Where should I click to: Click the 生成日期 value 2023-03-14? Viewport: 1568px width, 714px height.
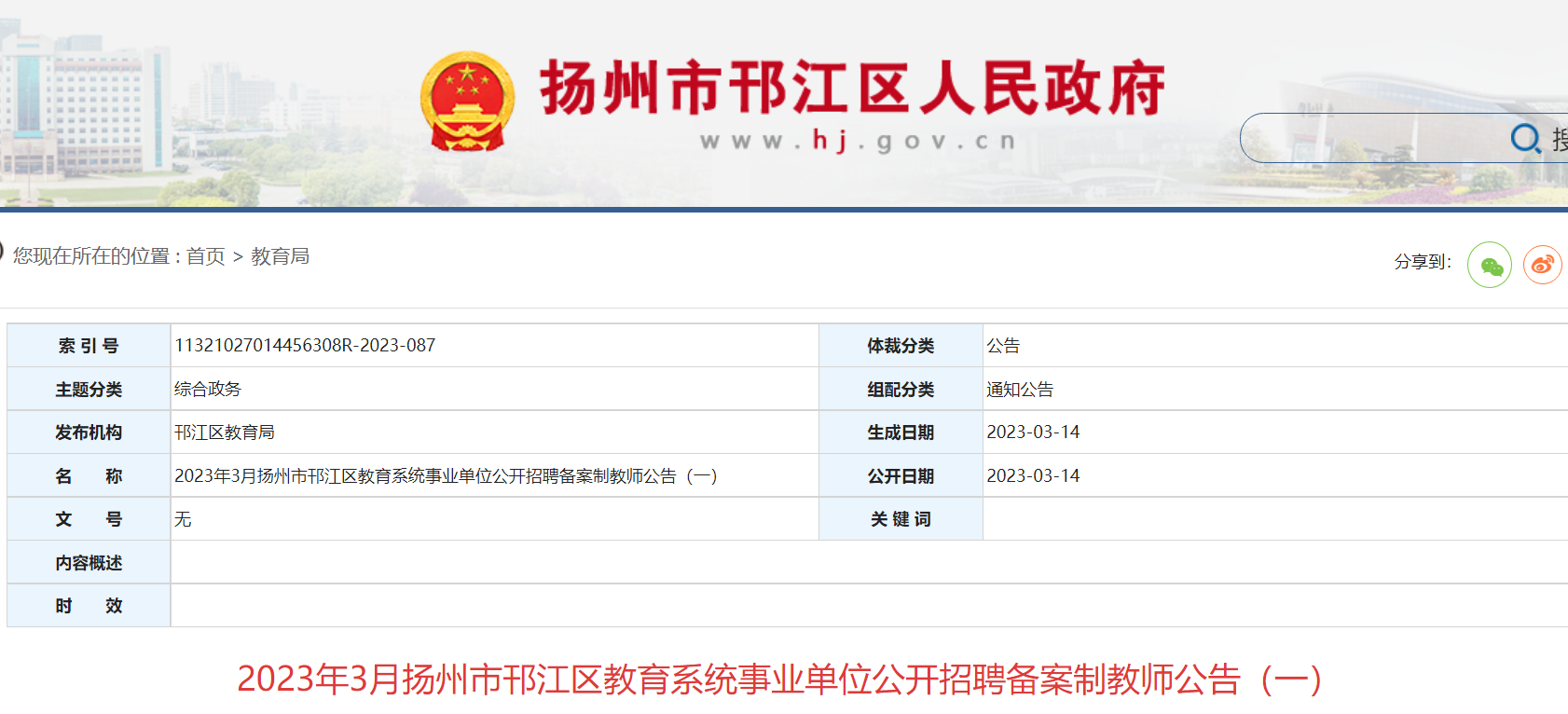1033,433
